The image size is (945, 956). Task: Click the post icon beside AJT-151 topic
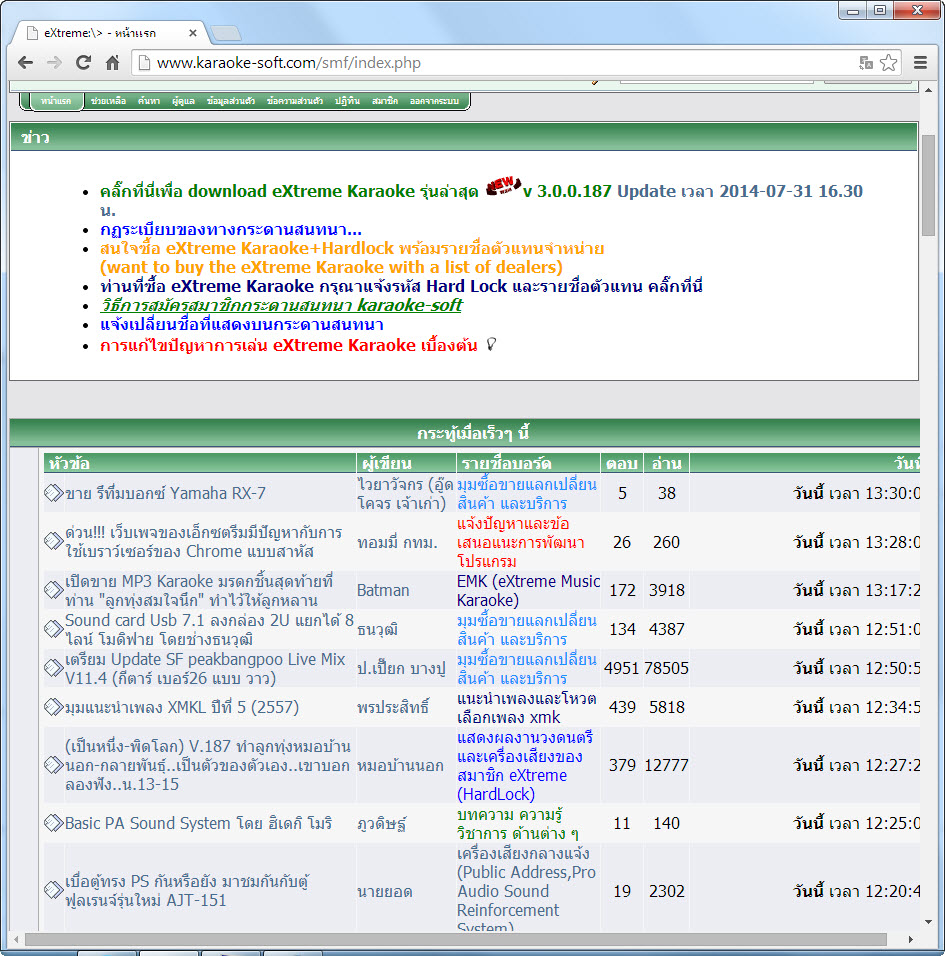click(54, 890)
